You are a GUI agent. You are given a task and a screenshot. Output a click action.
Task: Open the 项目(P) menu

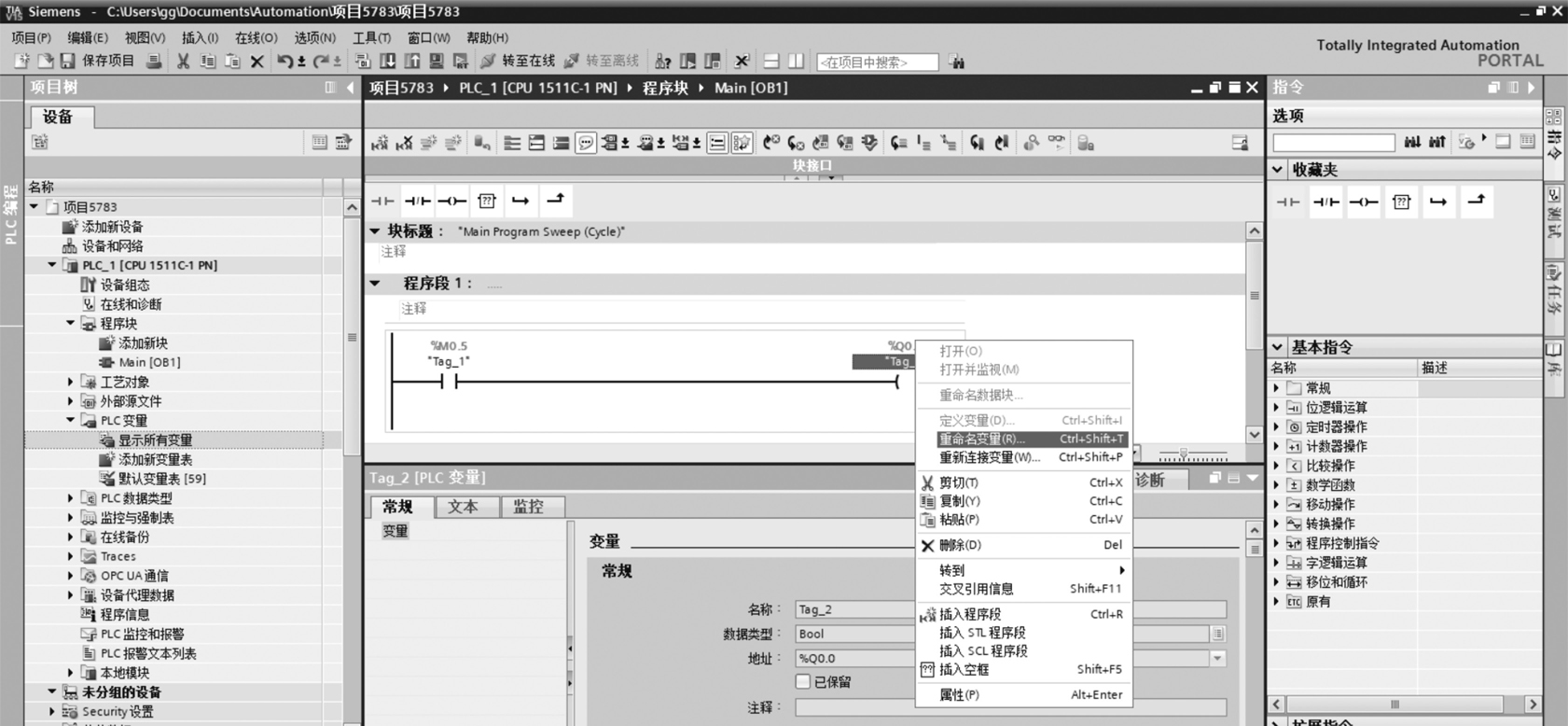[x=32, y=37]
